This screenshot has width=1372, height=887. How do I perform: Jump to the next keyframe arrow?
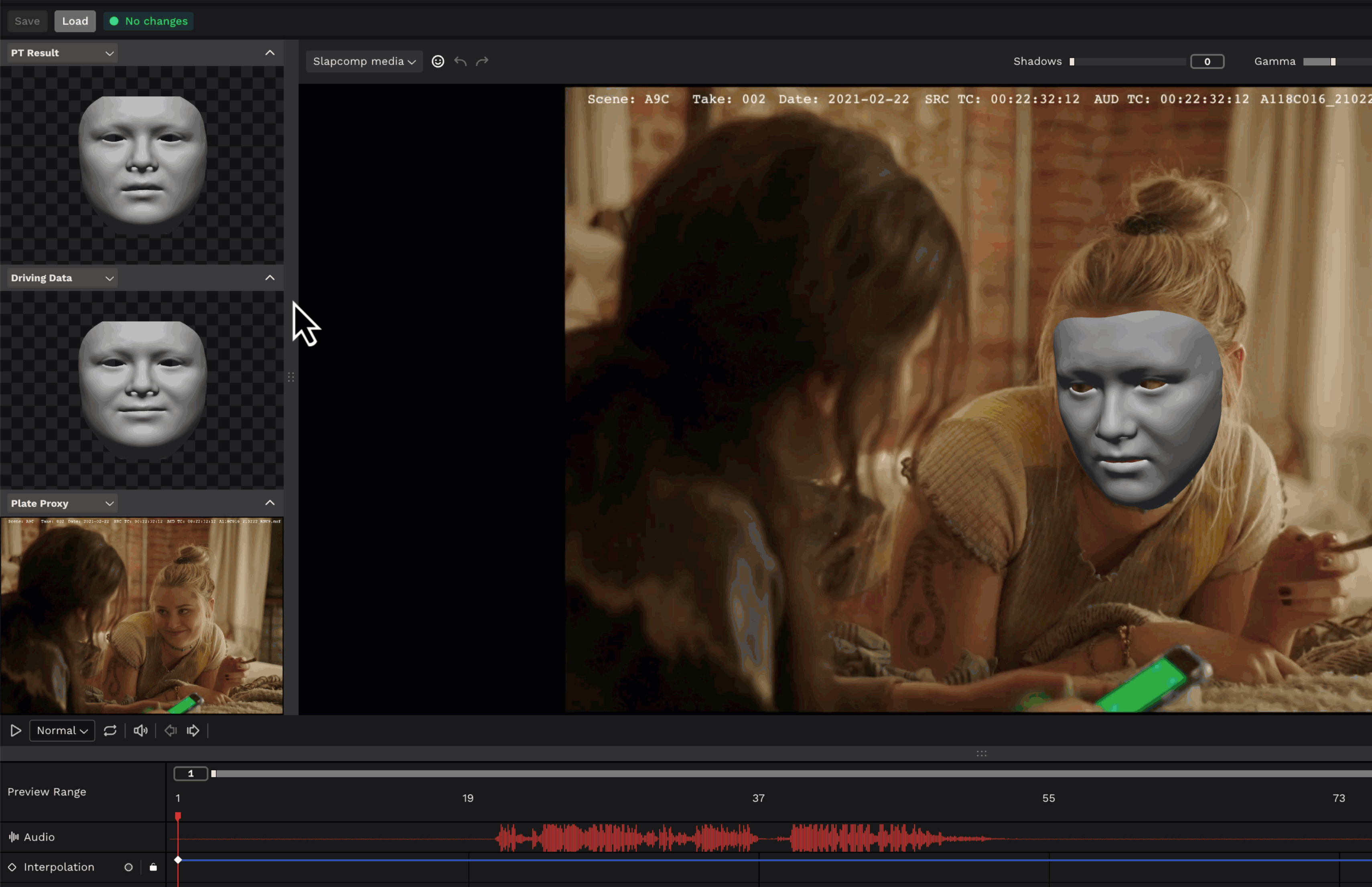[193, 730]
